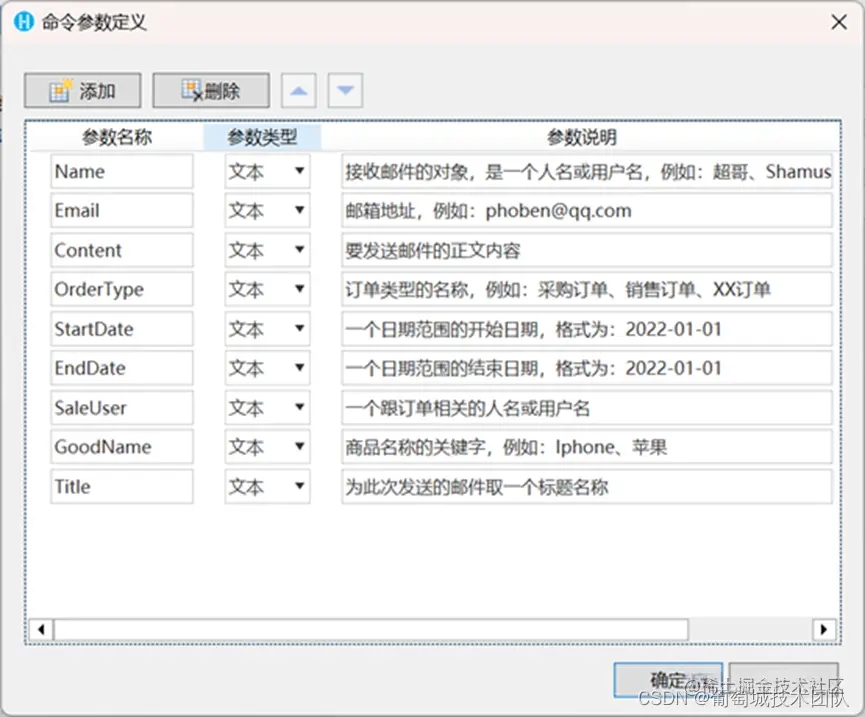The width and height of the screenshot is (865, 717).
Task: Click the H application logo in title bar
Action: 22,21
